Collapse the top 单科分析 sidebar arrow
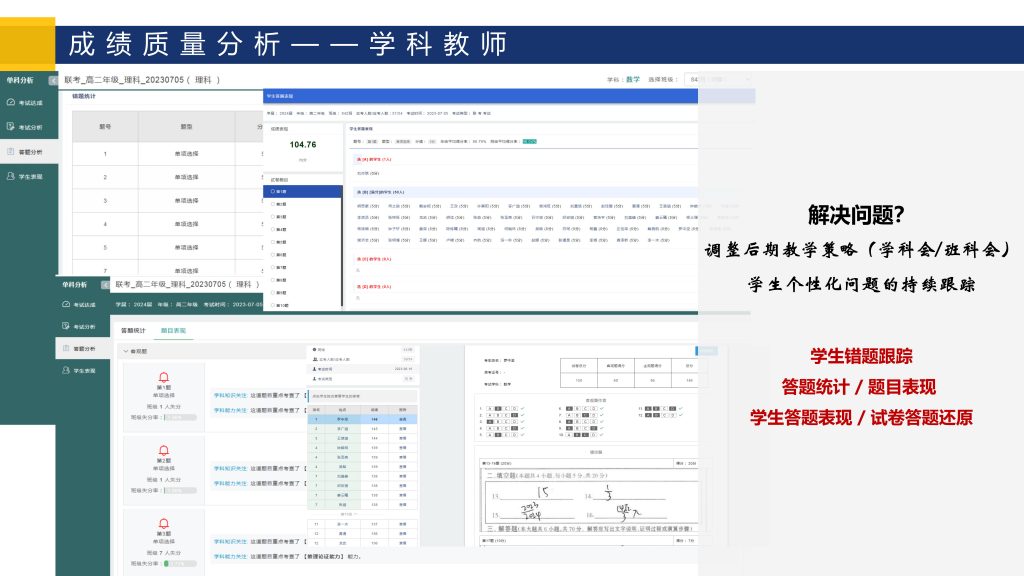Screen dimensions: 1024x576 pos(51,80)
